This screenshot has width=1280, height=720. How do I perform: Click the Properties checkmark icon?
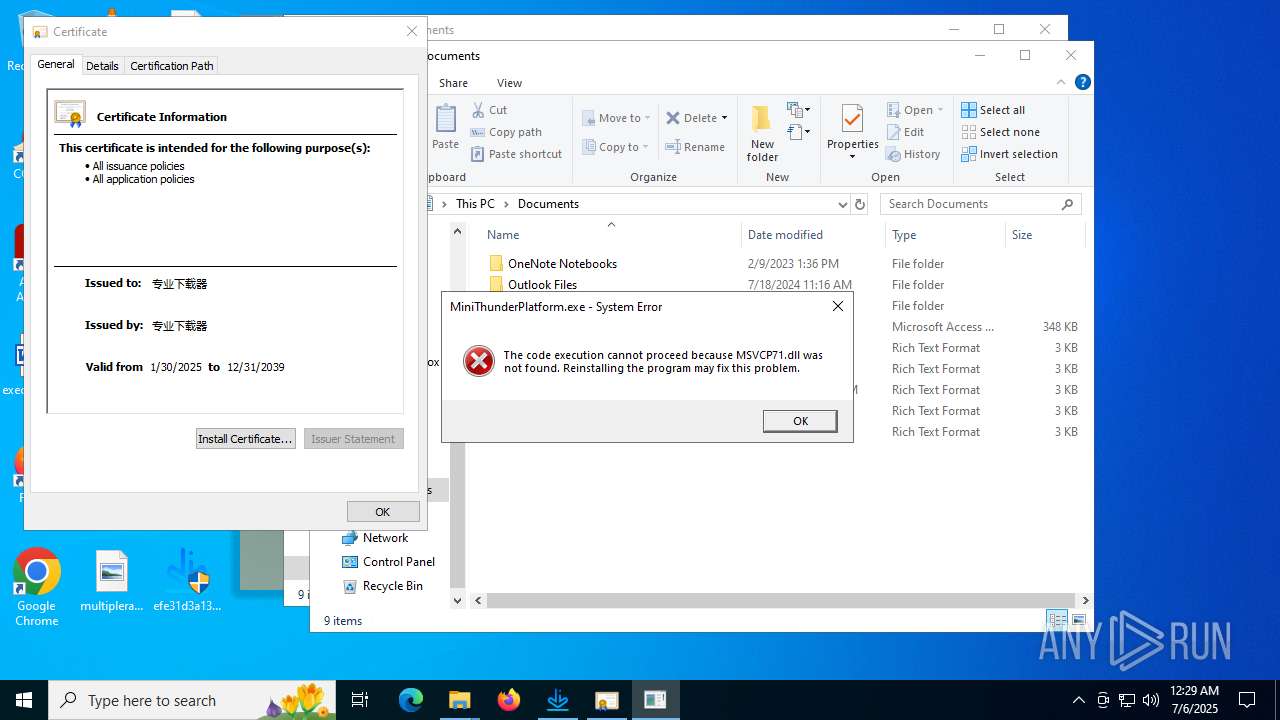click(852, 119)
